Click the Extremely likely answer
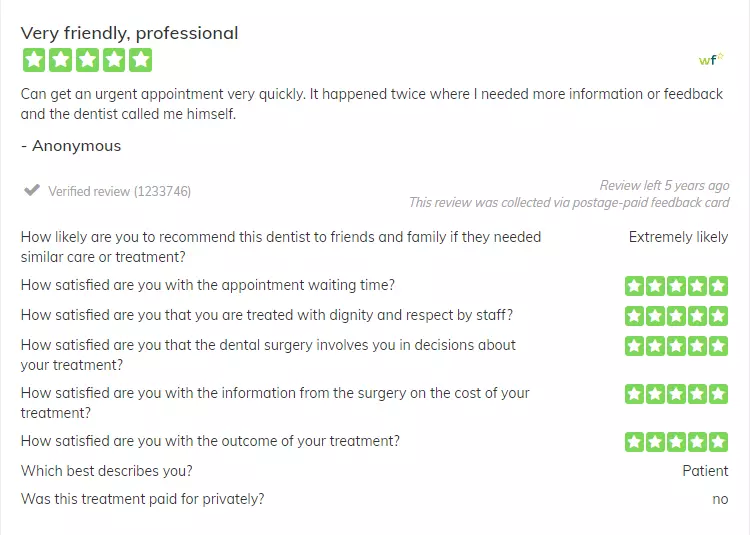This screenshot has height=535, width=750. 678,237
